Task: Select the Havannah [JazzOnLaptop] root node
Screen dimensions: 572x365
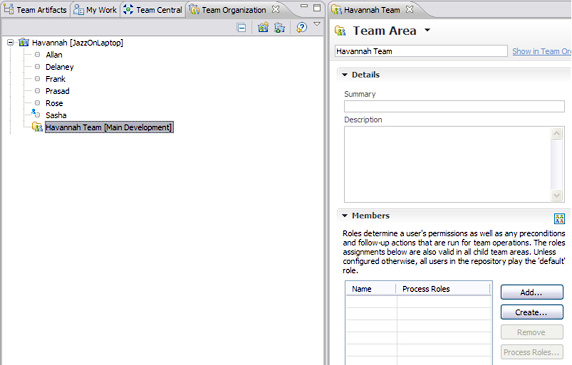Action: 77,43
